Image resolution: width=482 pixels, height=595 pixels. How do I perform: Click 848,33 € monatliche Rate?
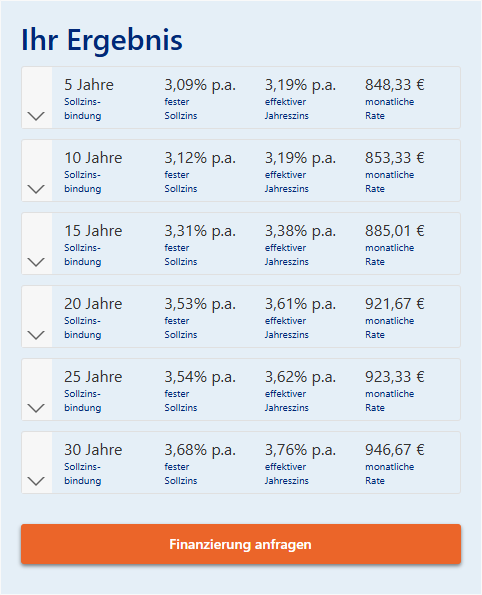tap(395, 85)
